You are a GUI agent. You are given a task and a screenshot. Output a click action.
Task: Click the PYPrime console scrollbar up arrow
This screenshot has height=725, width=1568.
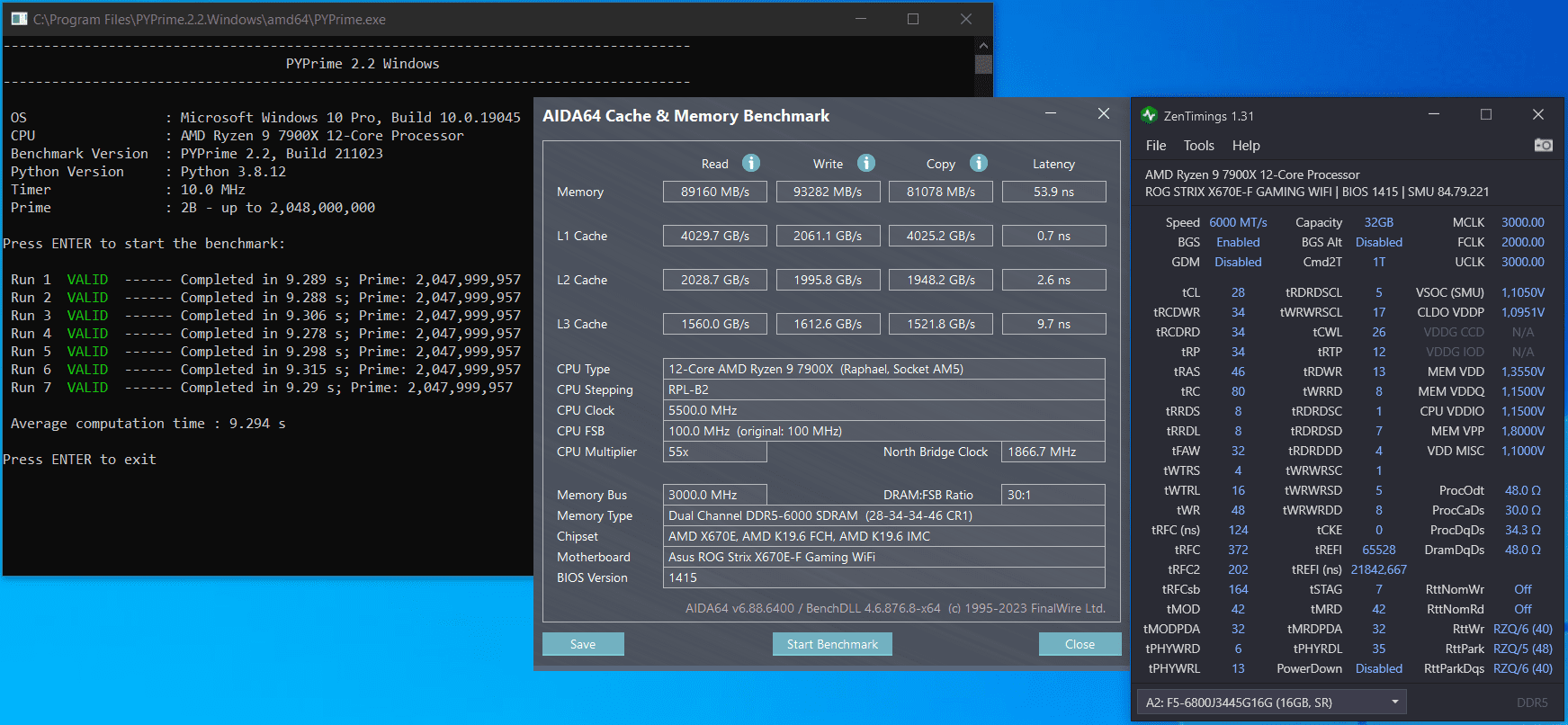click(983, 45)
